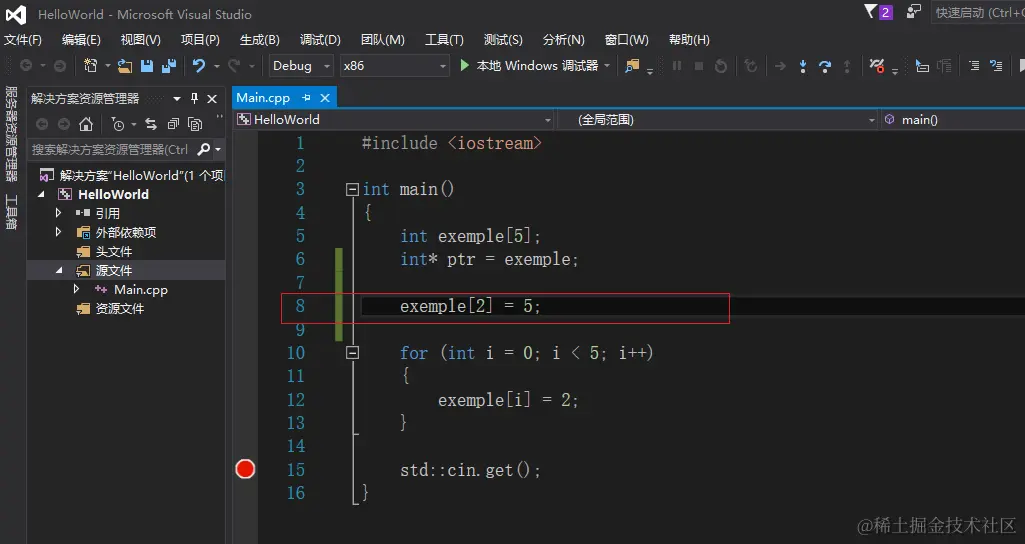Open the 文件(F) menu

pos(23,40)
